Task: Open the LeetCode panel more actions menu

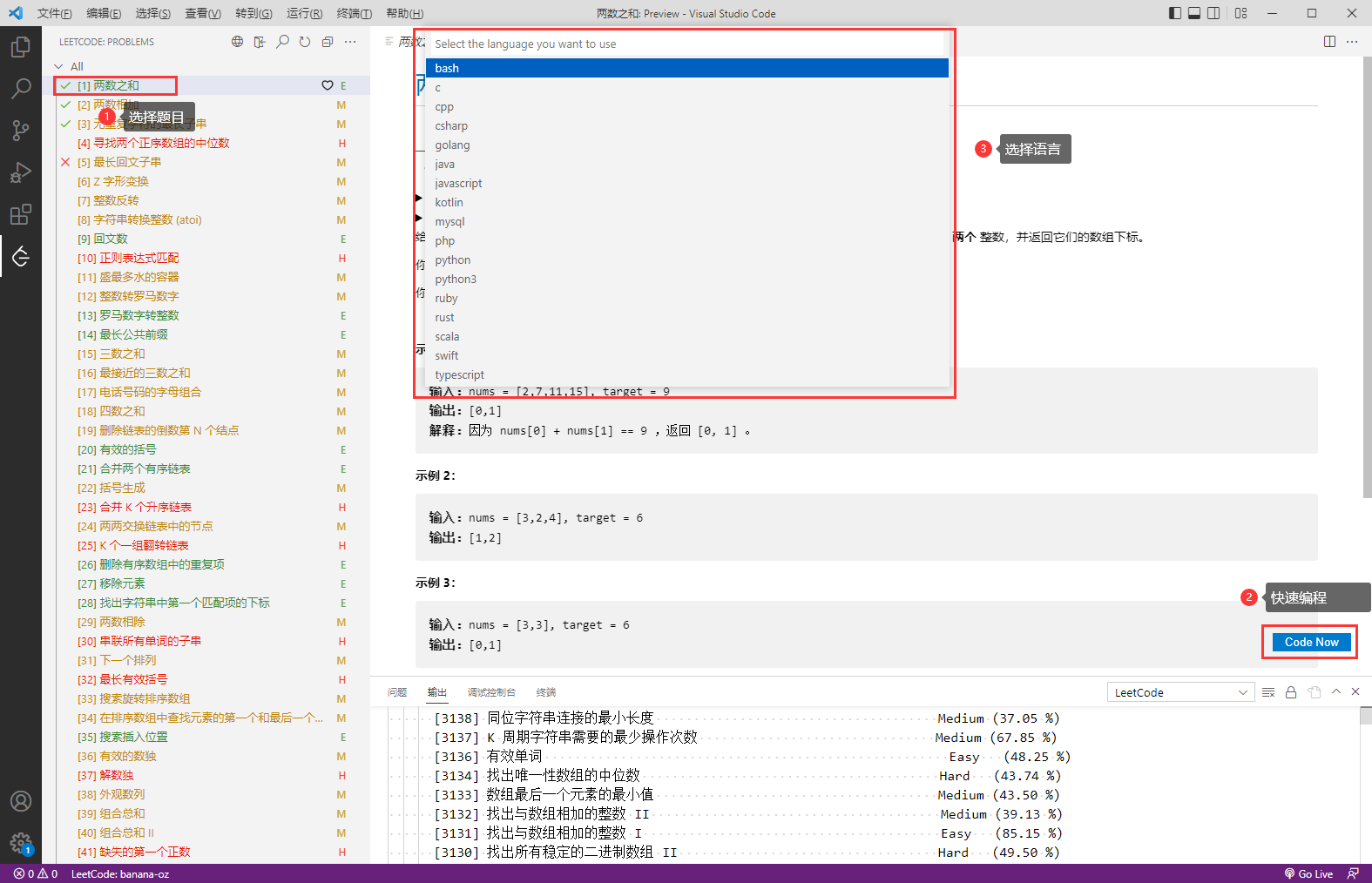Action: click(350, 42)
